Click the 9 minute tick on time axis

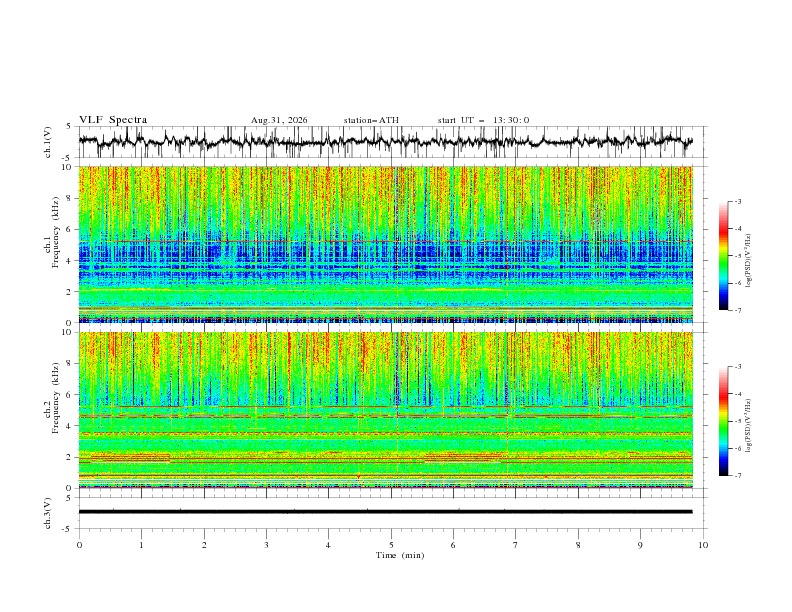tap(640, 545)
